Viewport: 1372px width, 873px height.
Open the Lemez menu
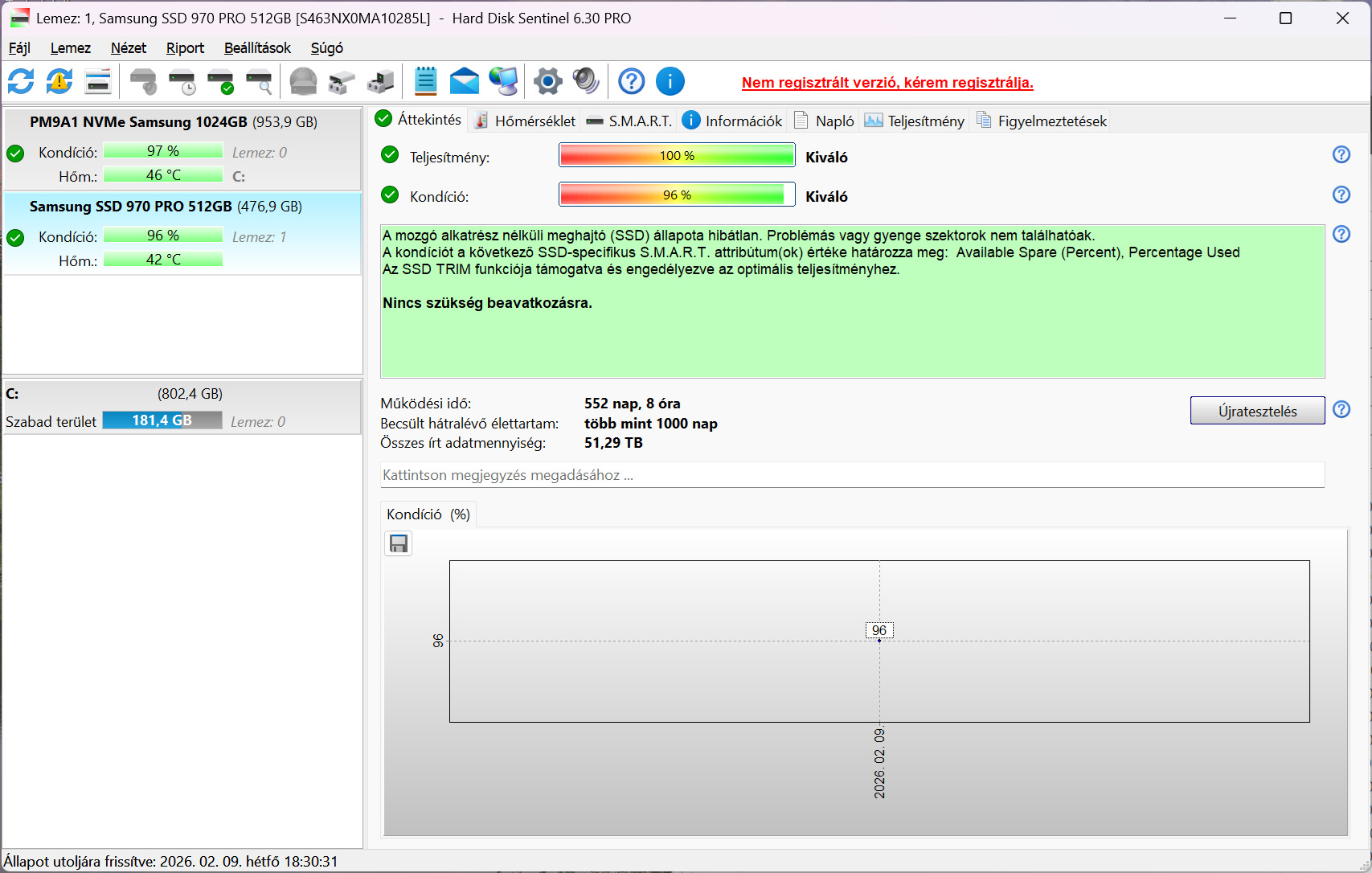click(x=71, y=48)
